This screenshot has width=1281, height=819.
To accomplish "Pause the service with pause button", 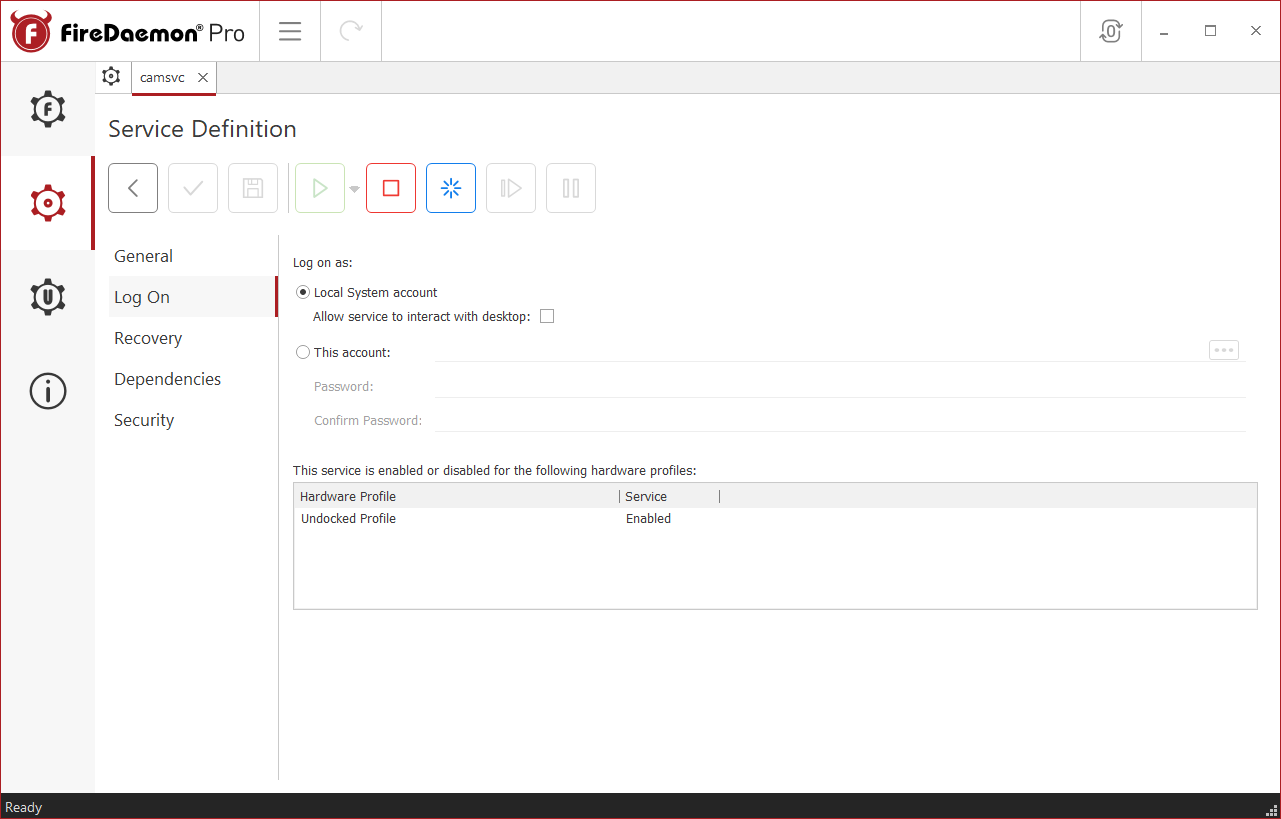I will [571, 188].
